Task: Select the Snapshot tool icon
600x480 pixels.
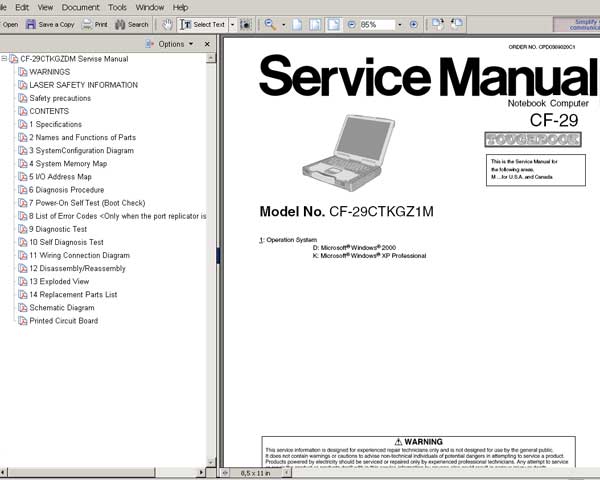Action: [246, 24]
